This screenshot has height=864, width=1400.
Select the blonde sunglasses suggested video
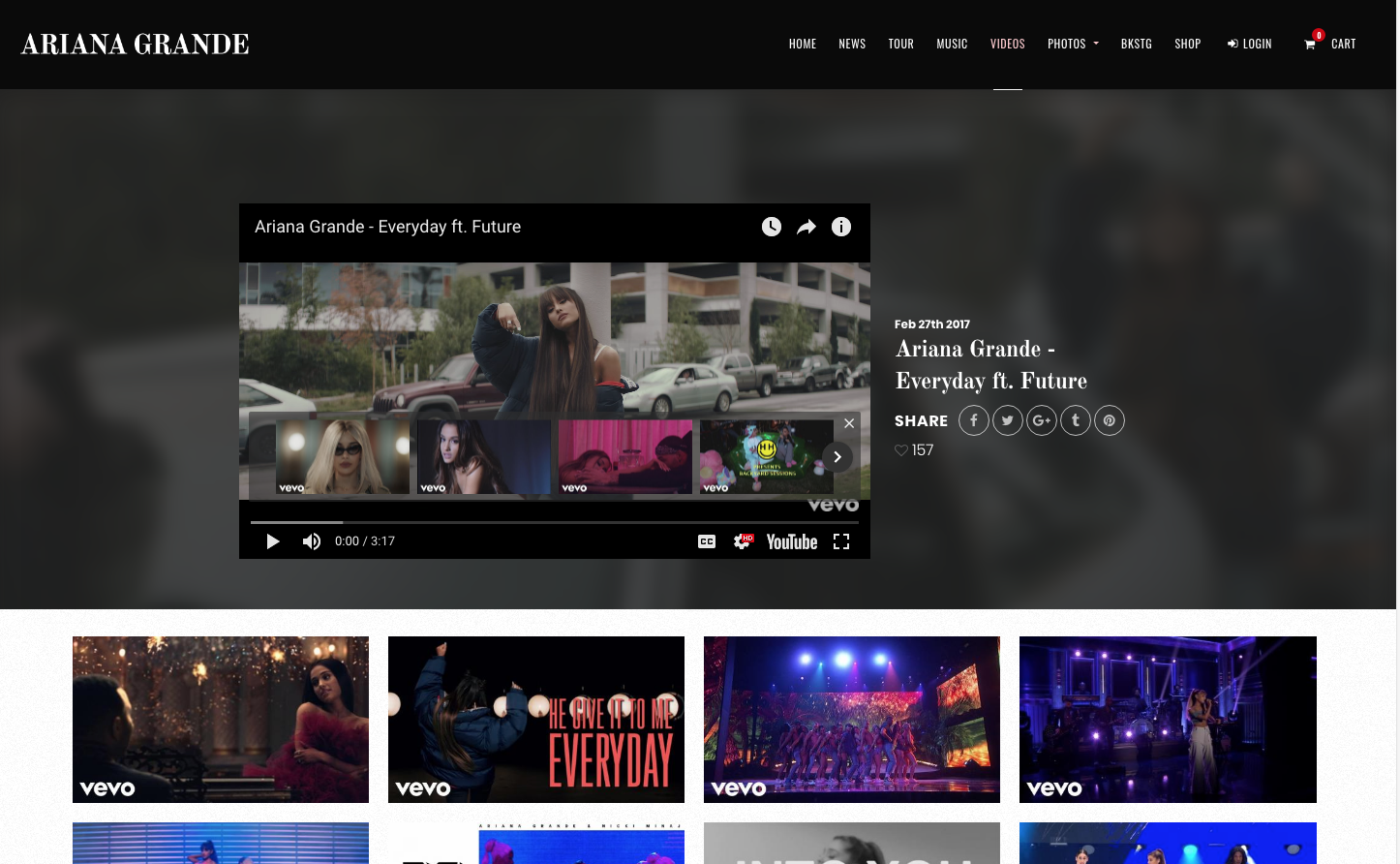[343, 456]
